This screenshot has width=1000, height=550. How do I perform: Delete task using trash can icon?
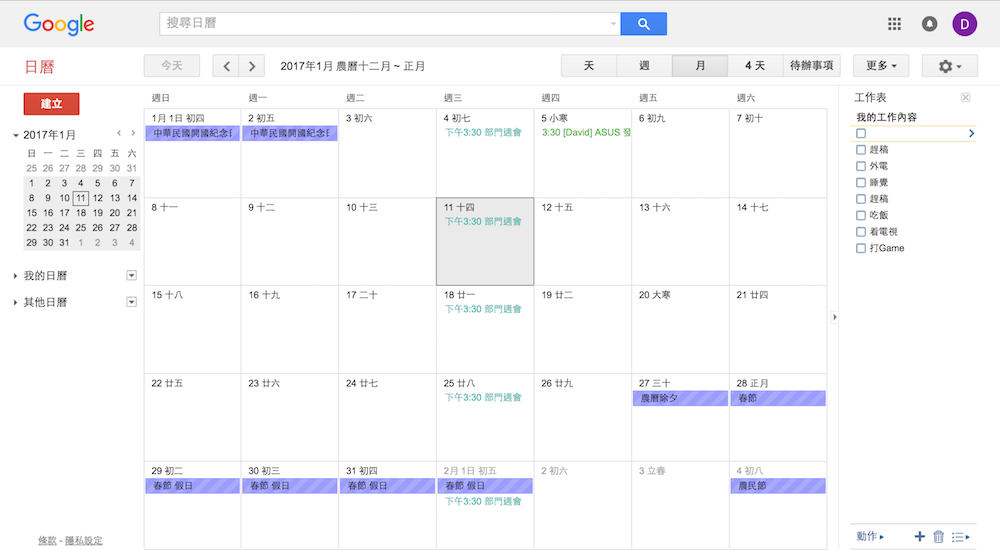pyautogui.click(x=938, y=537)
